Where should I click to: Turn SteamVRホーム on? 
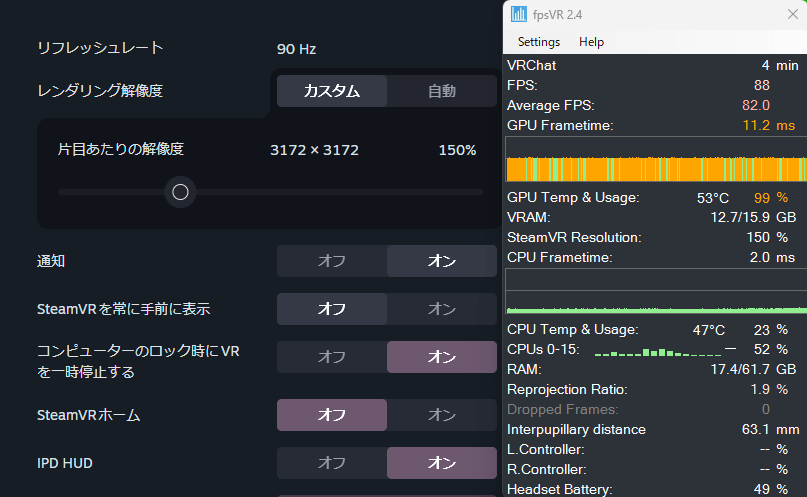coord(441,415)
